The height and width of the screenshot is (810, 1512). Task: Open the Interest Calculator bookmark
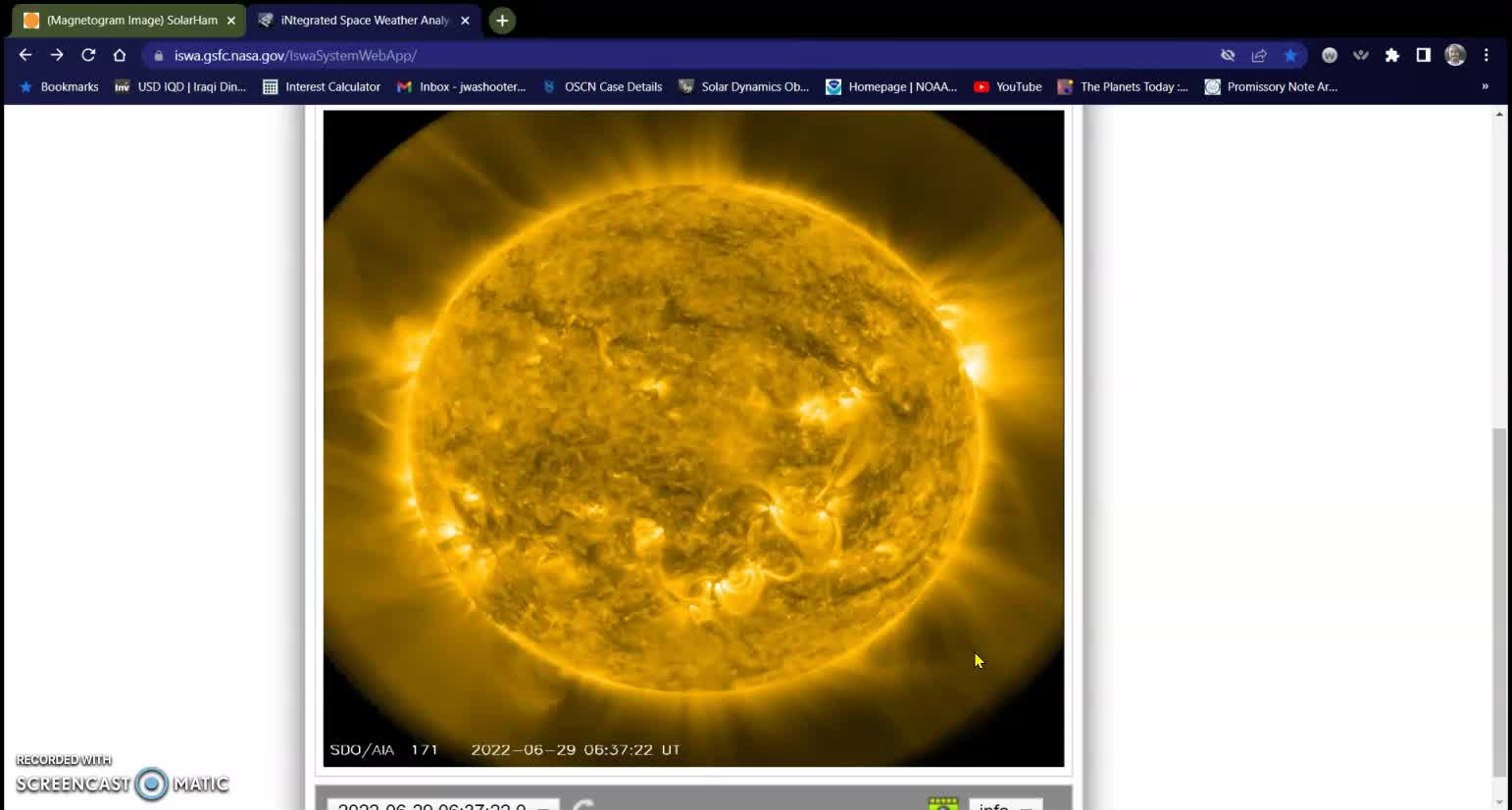click(x=322, y=86)
